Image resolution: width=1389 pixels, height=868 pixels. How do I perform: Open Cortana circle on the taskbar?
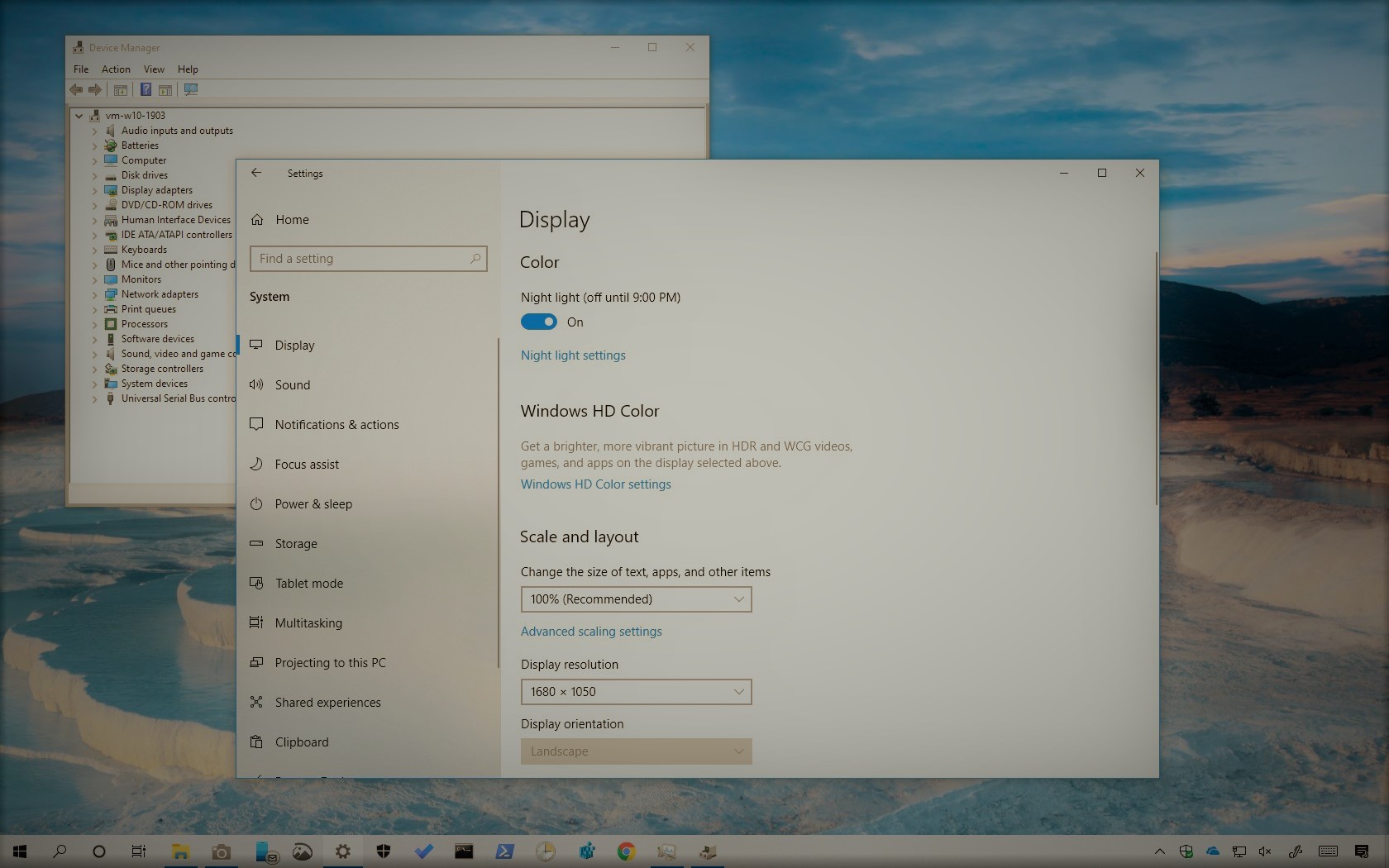(x=99, y=851)
